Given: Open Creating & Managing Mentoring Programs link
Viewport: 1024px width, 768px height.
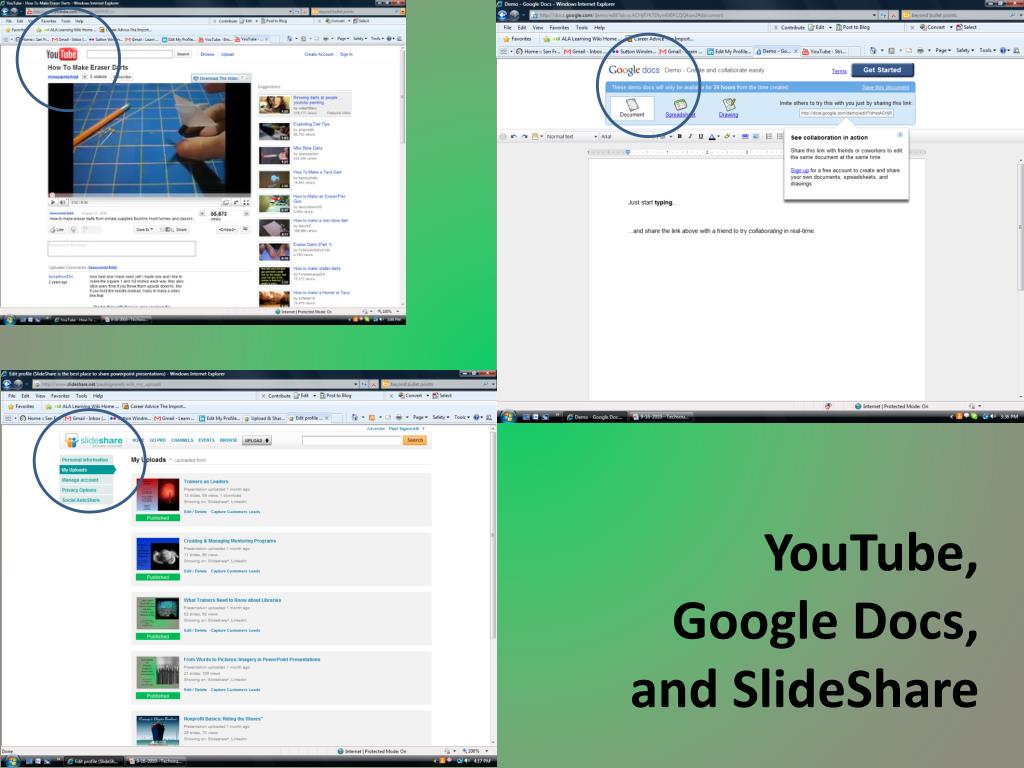Looking at the screenshot, I should point(230,541).
